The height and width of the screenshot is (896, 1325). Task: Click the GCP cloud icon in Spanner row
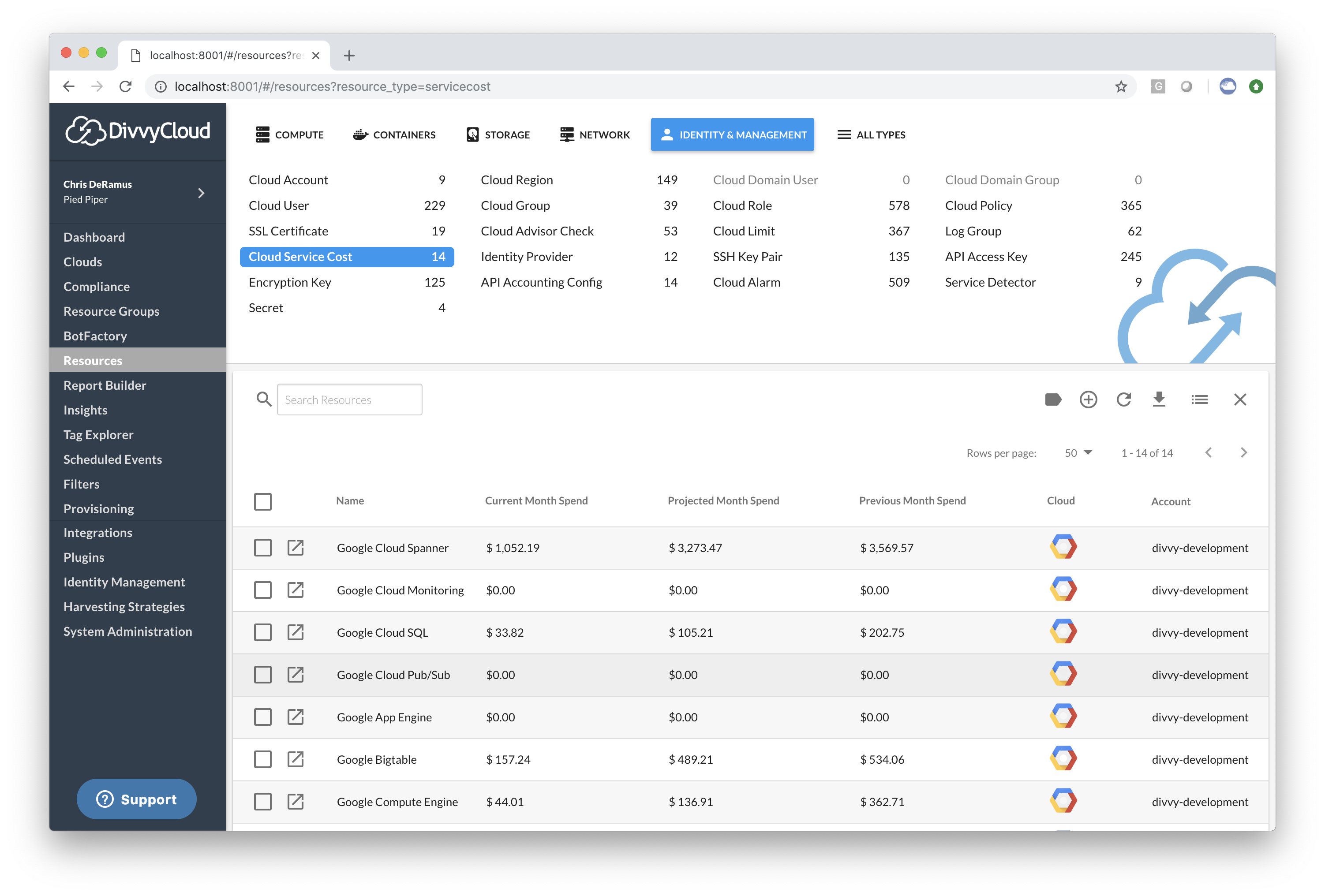[1063, 547]
